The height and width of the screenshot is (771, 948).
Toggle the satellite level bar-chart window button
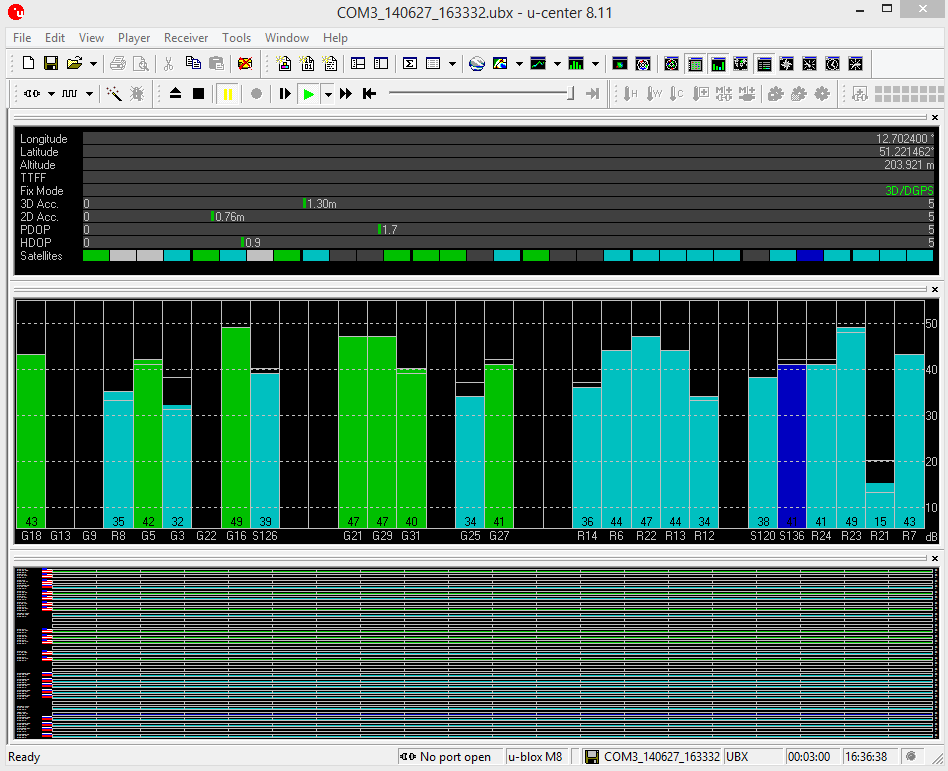pos(717,64)
